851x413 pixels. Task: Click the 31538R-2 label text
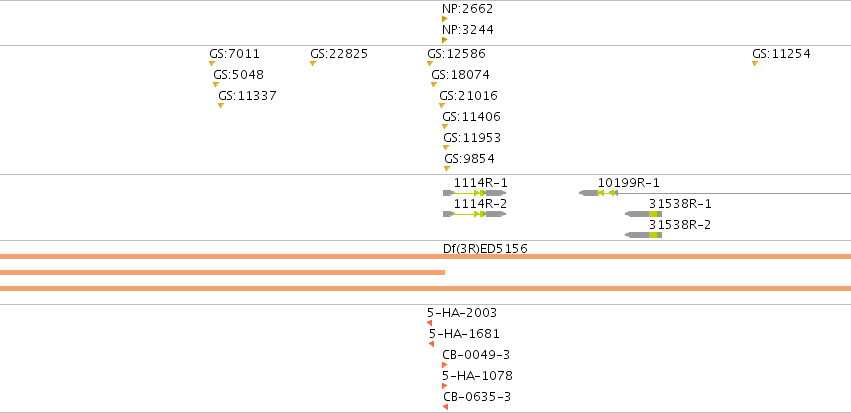680,225
